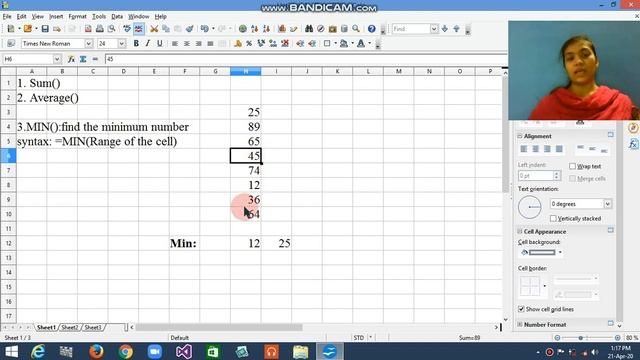Open the File menu

[7, 16]
